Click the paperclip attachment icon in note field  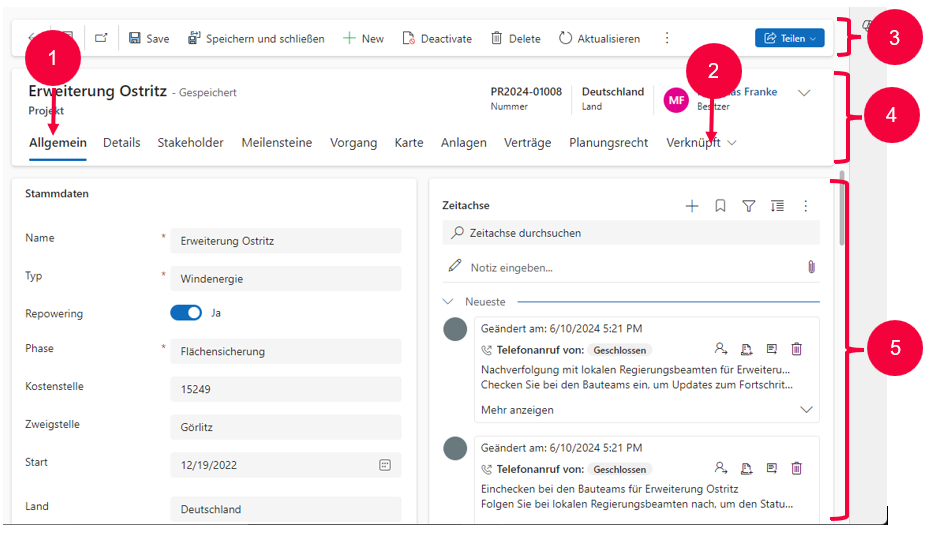click(x=811, y=267)
